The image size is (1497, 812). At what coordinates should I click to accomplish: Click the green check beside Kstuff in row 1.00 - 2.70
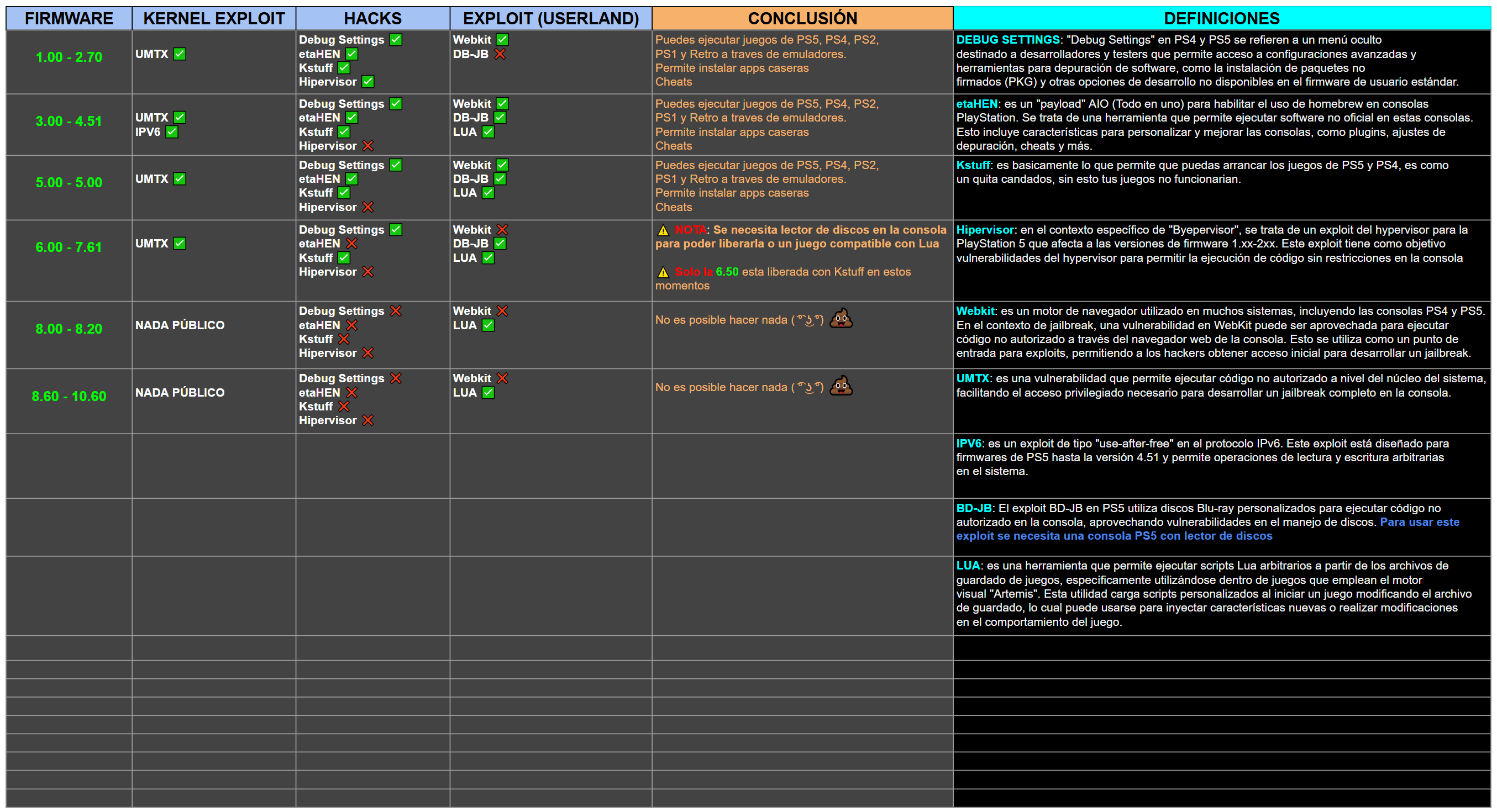(344, 68)
